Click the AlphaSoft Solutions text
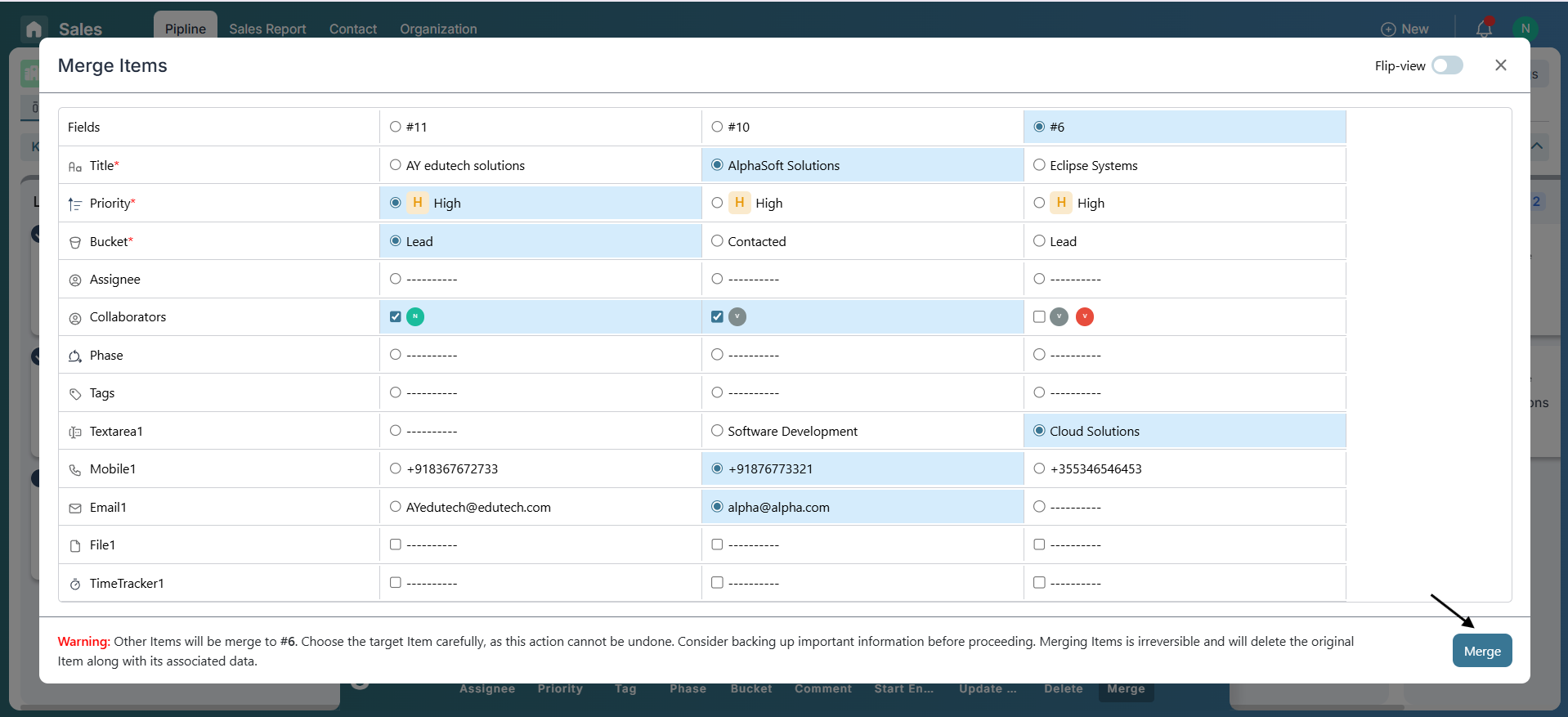Image resolution: width=1568 pixels, height=717 pixels. tap(784, 165)
